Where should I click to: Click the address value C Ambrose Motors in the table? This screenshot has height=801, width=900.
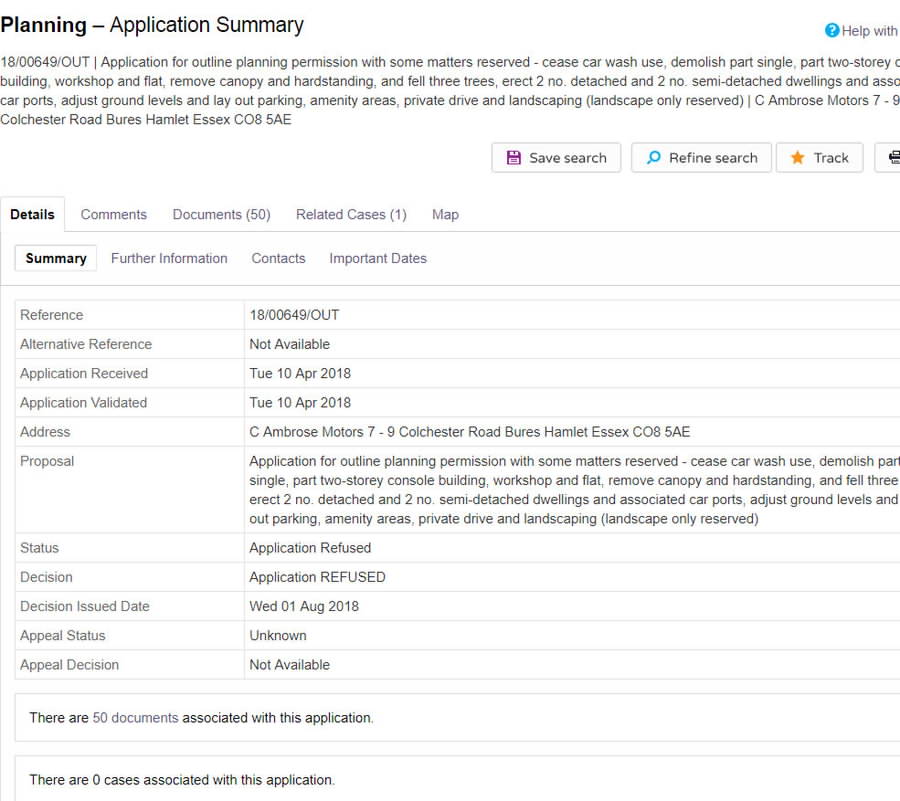[470, 432]
